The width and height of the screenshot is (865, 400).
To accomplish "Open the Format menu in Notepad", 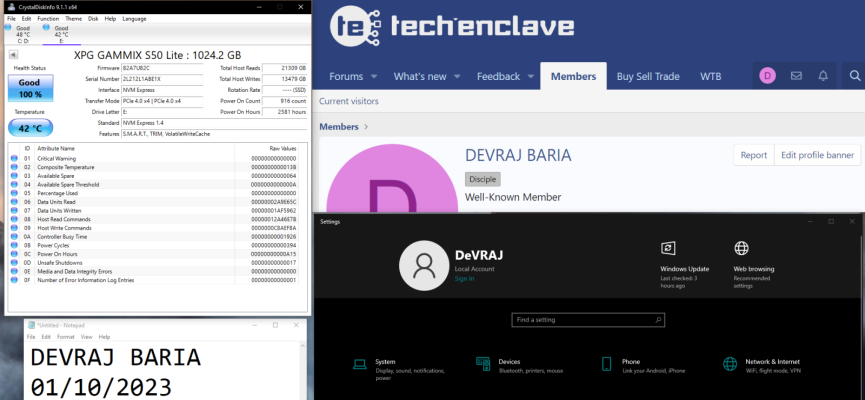I will tap(65, 337).
